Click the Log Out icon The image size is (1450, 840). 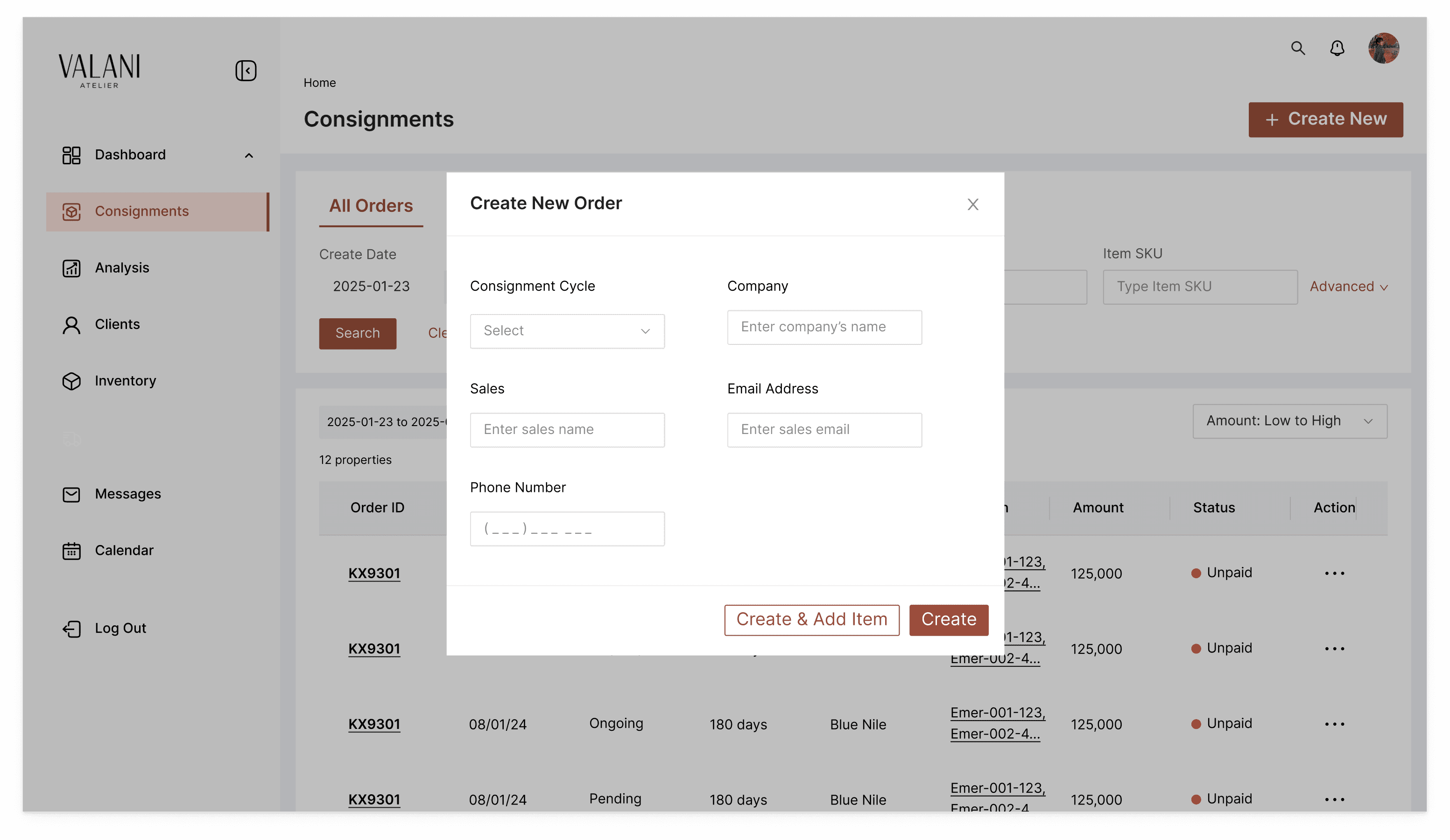tap(71, 628)
